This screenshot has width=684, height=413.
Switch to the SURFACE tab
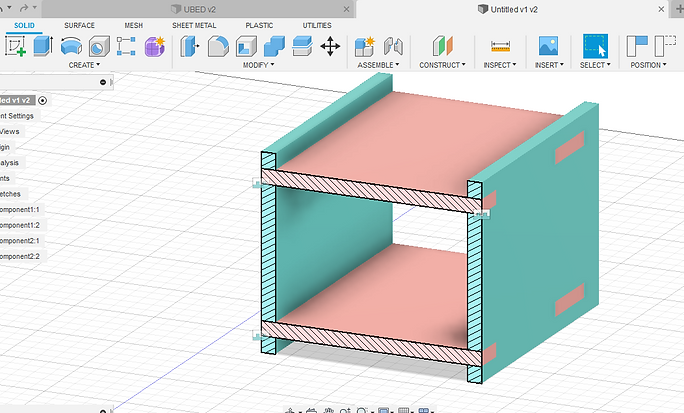pos(79,25)
